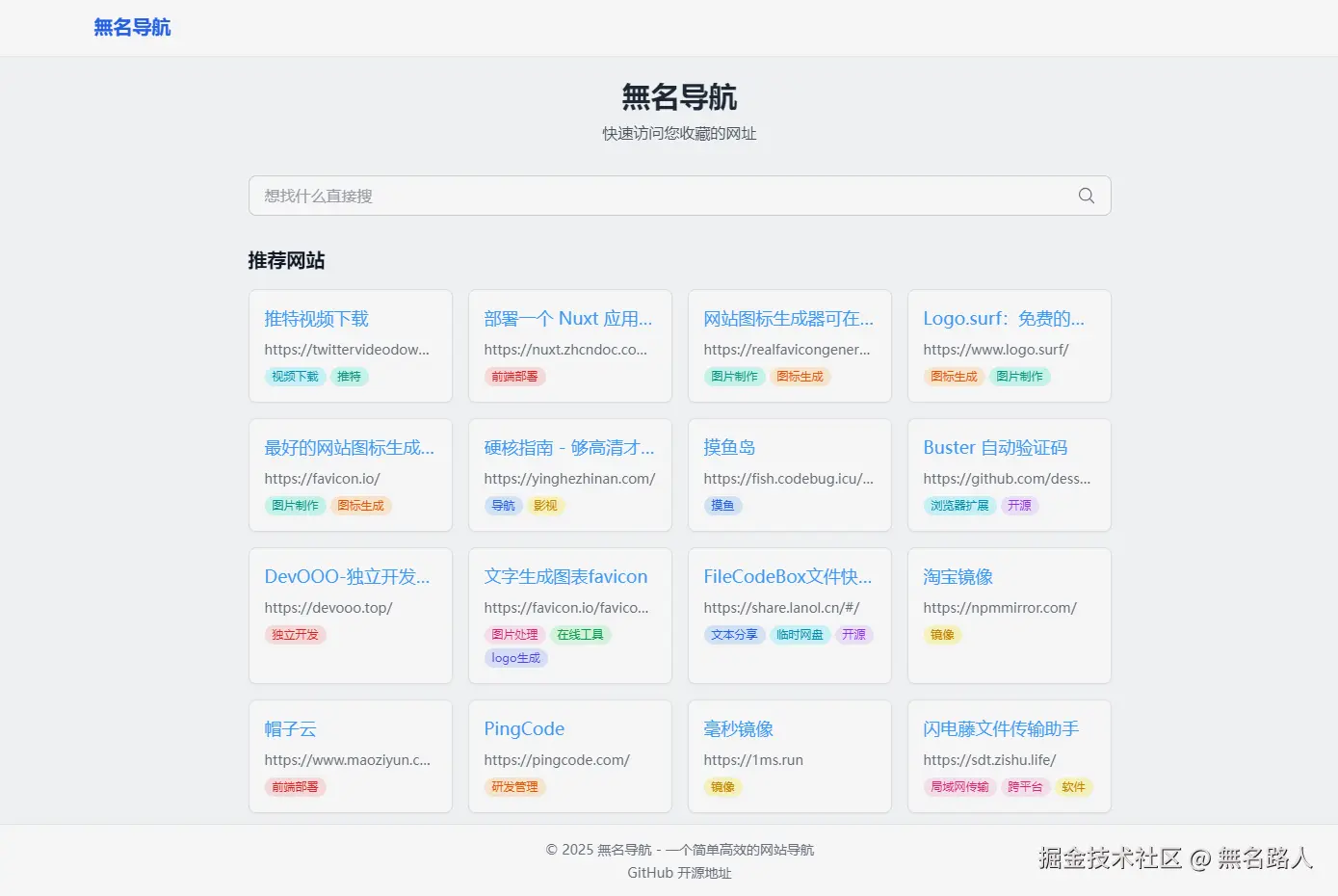Open the FileCodeBox文件快 card title

tap(788, 577)
